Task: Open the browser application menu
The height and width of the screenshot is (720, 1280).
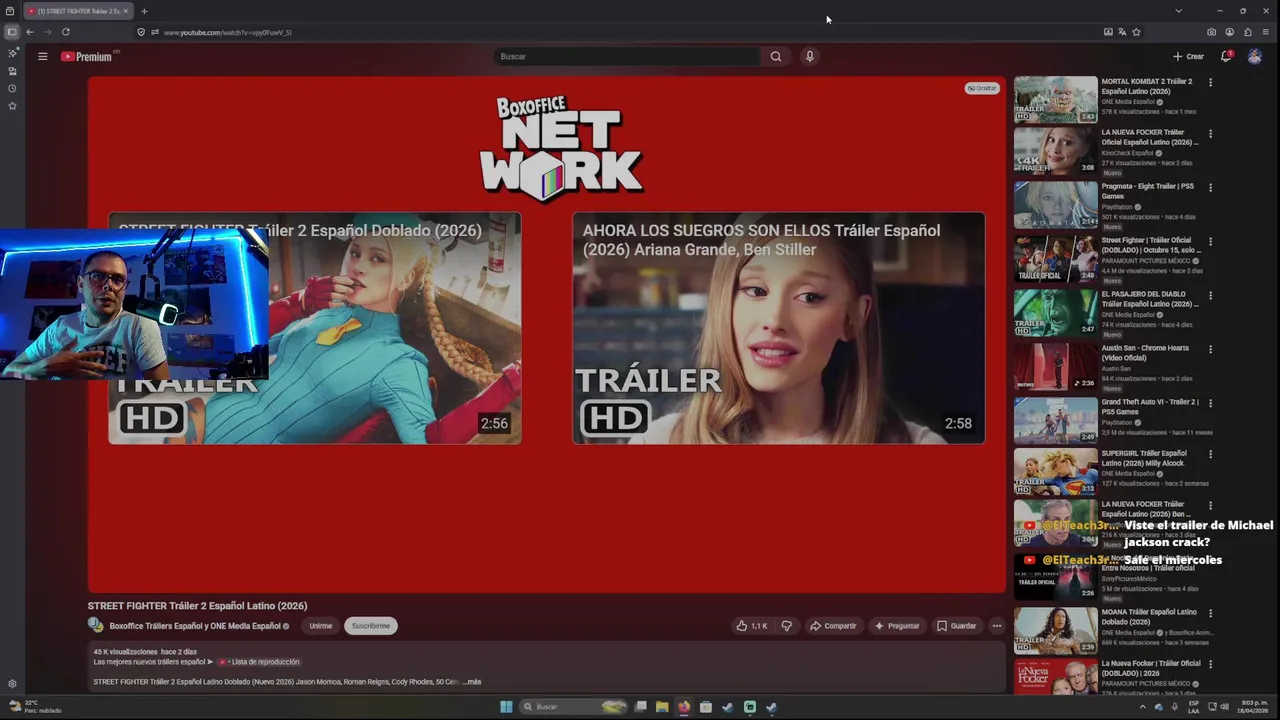Action: click(x=1265, y=32)
